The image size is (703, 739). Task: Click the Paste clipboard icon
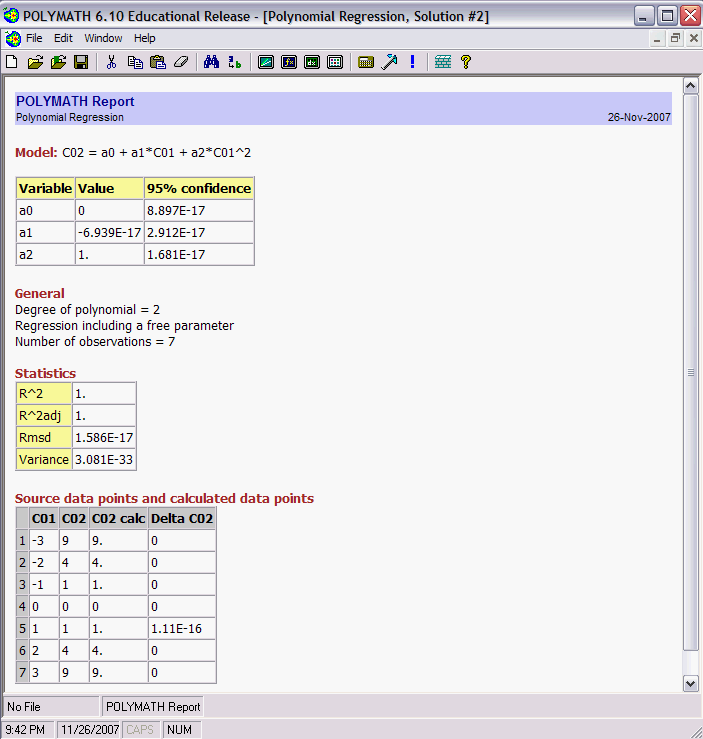157,62
